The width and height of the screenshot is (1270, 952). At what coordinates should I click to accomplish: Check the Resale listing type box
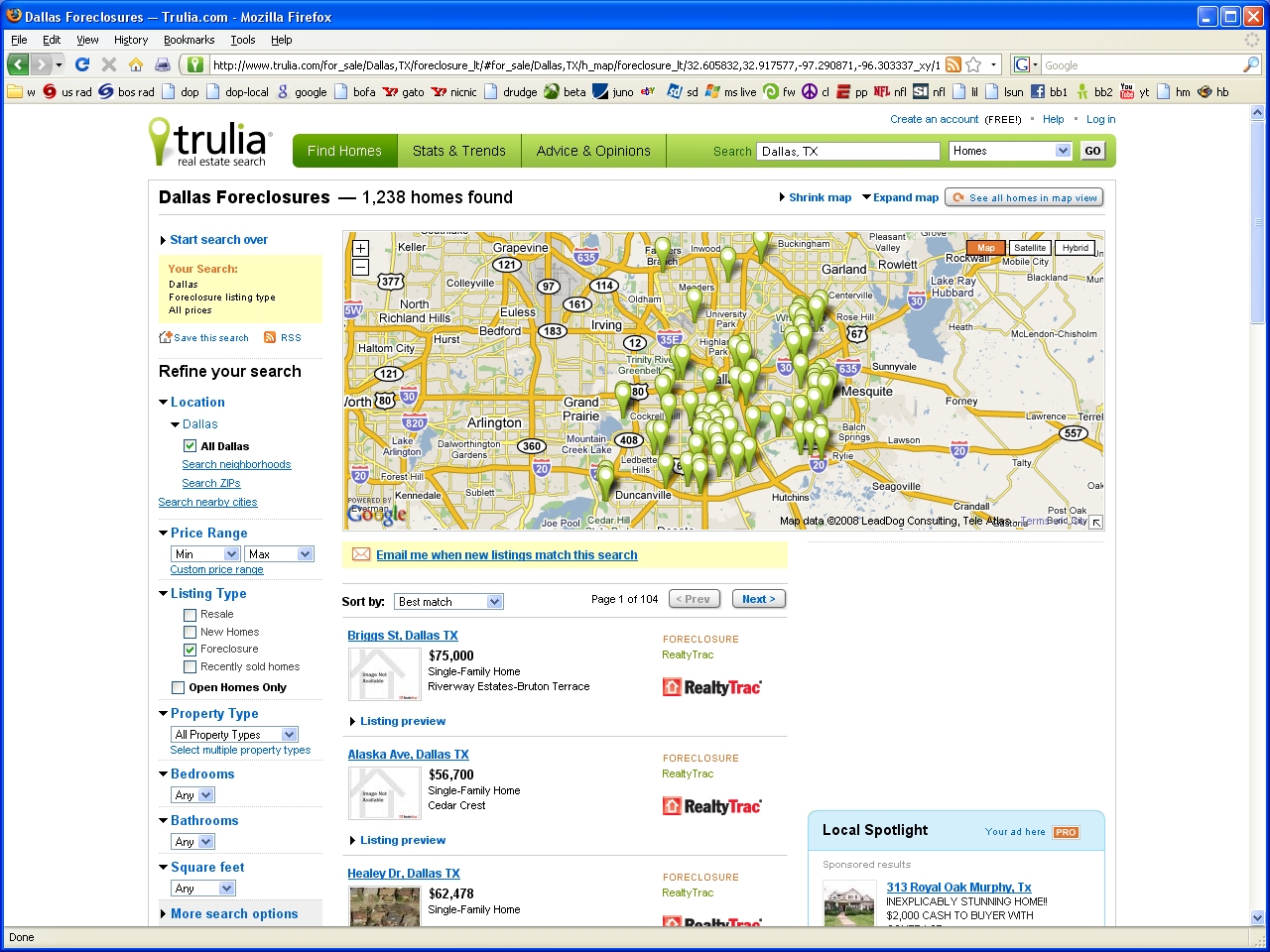pyautogui.click(x=190, y=615)
